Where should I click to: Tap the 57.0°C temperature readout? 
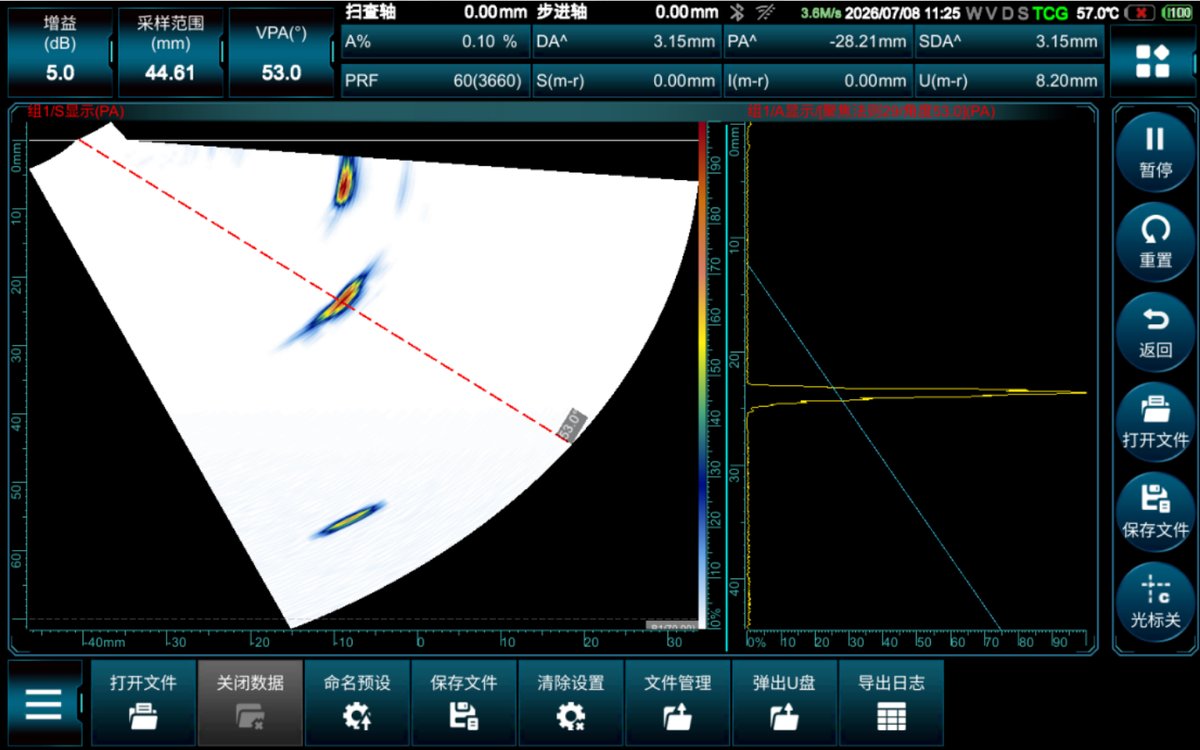pyautogui.click(x=1096, y=13)
